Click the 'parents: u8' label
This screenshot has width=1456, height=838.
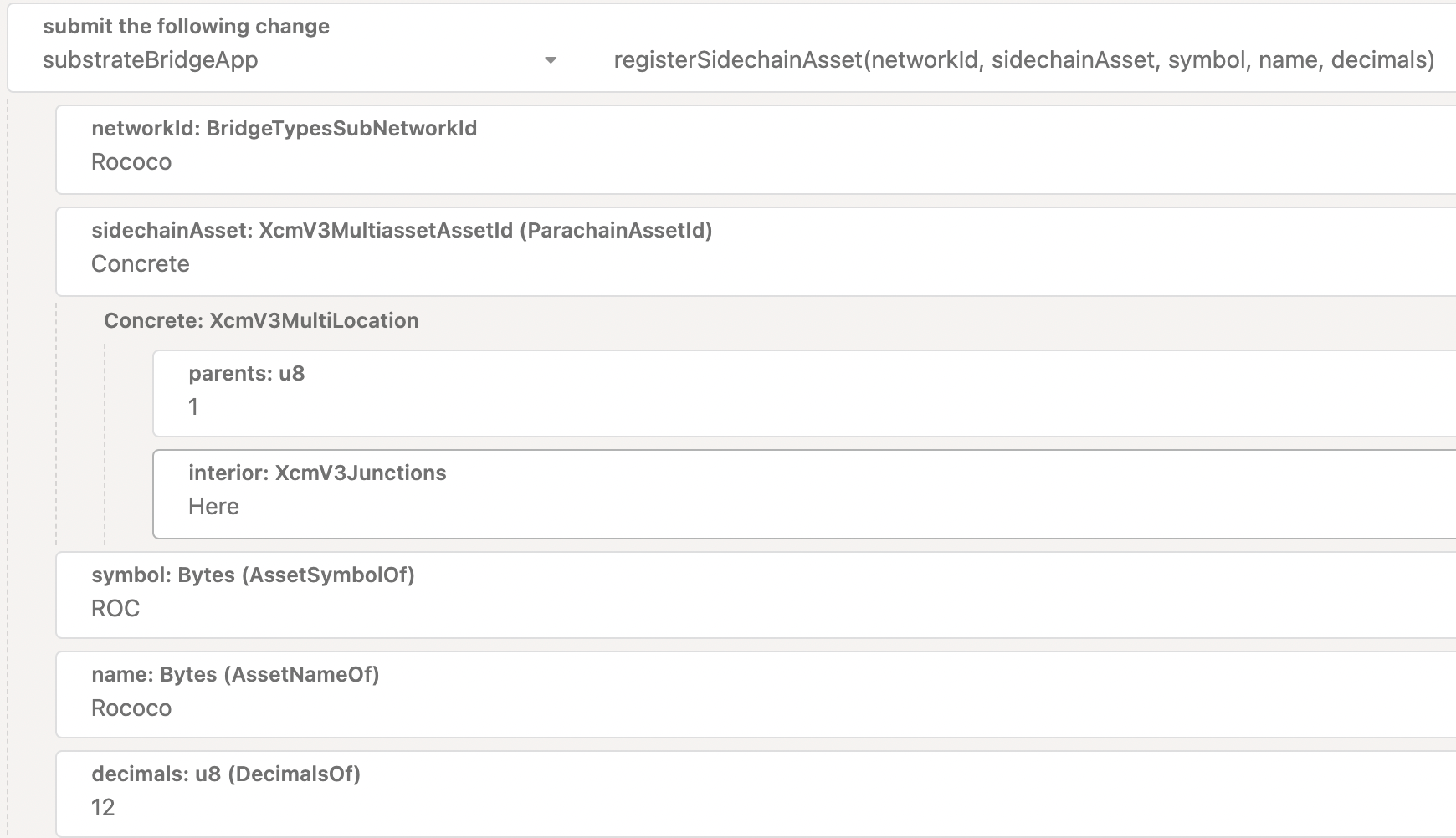[246, 374]
